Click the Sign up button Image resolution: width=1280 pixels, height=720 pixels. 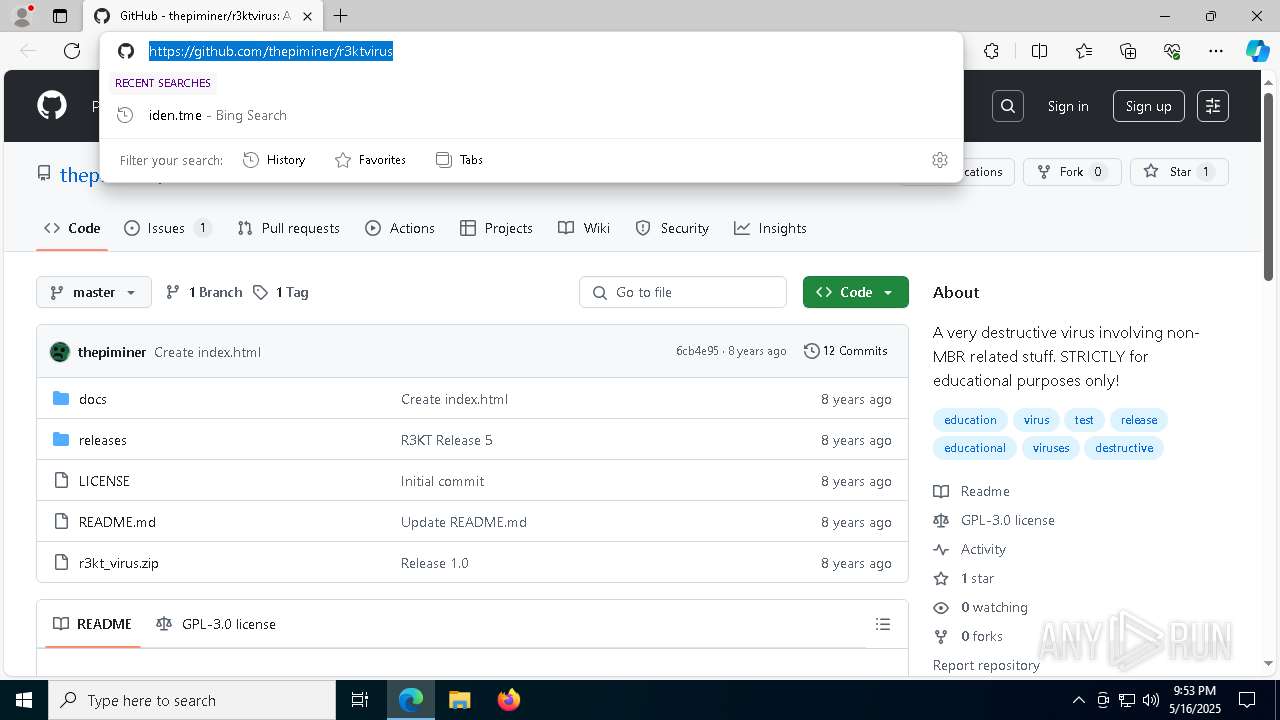pyautogui.click(x=1148, y=106)
